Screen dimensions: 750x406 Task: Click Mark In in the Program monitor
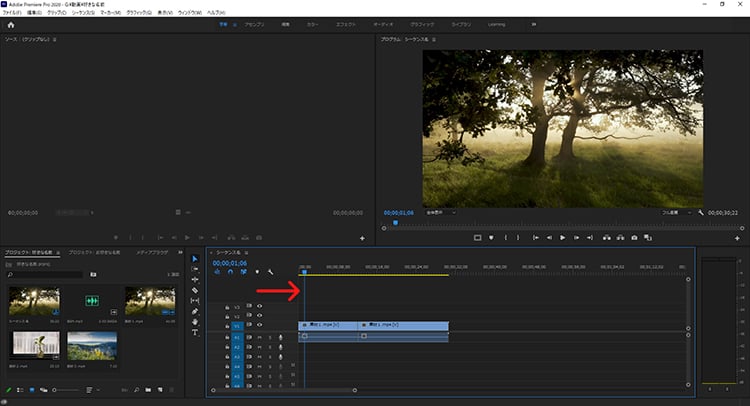(x=506, y=238)
